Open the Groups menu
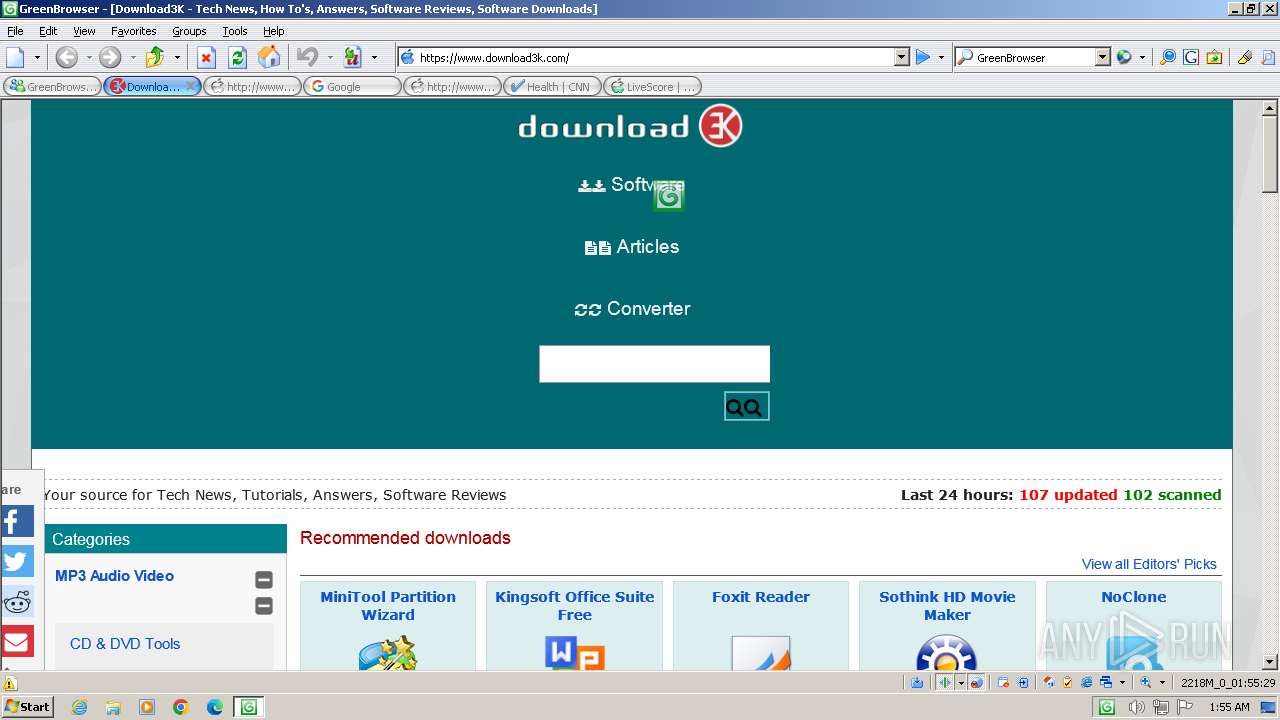Viewport: 1280px width, 720px height. pos(189,31)
